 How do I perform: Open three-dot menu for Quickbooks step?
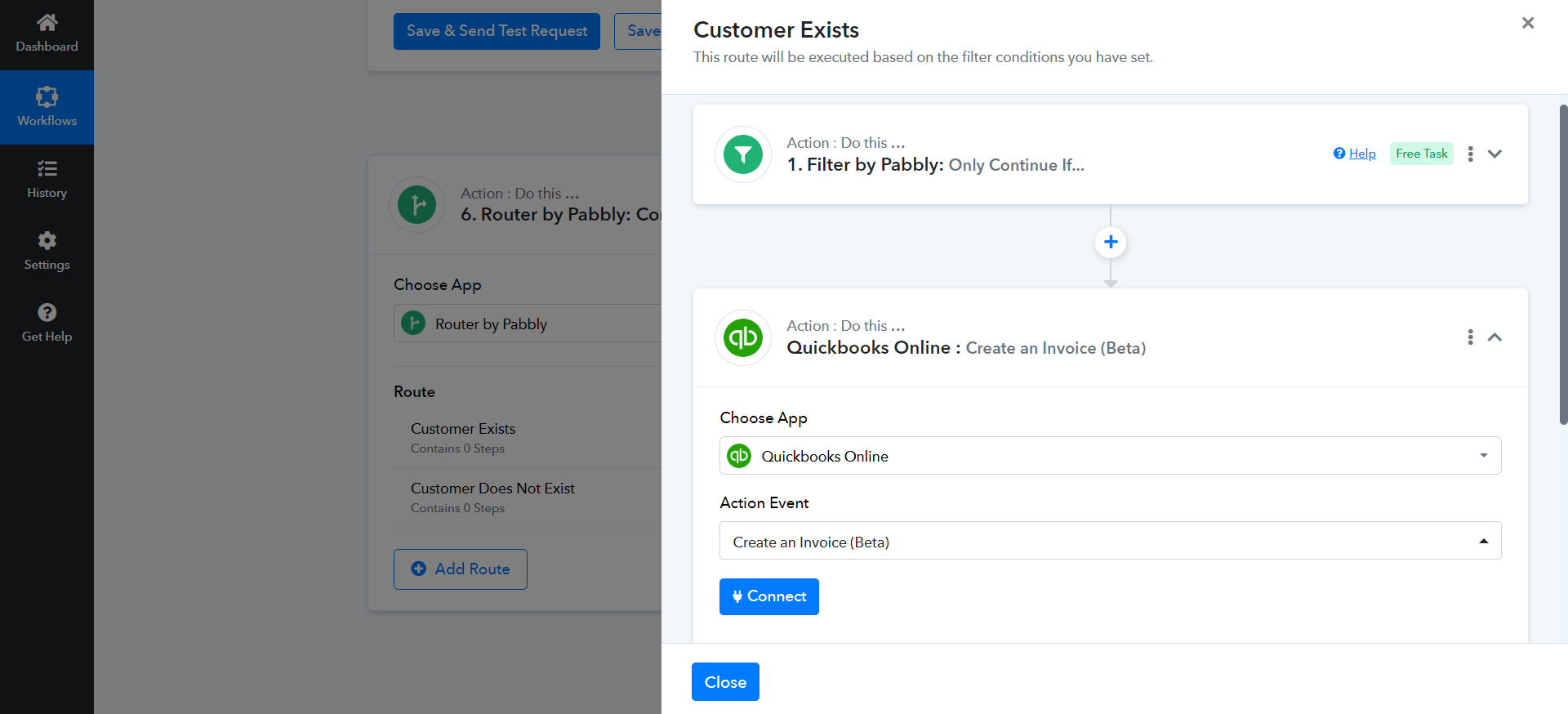(1470, 337)
